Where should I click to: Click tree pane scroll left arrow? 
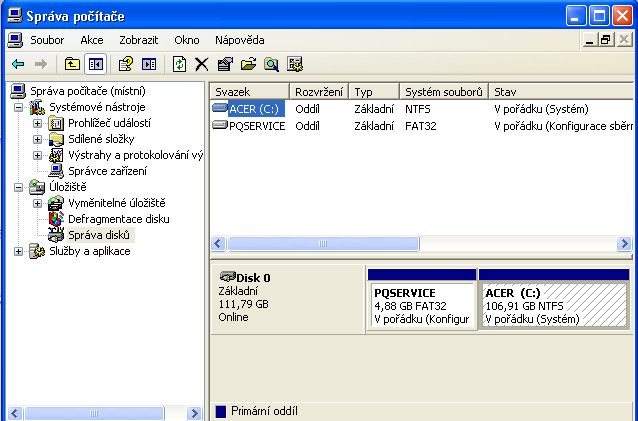pyautogui.click(x=15, y=414)
